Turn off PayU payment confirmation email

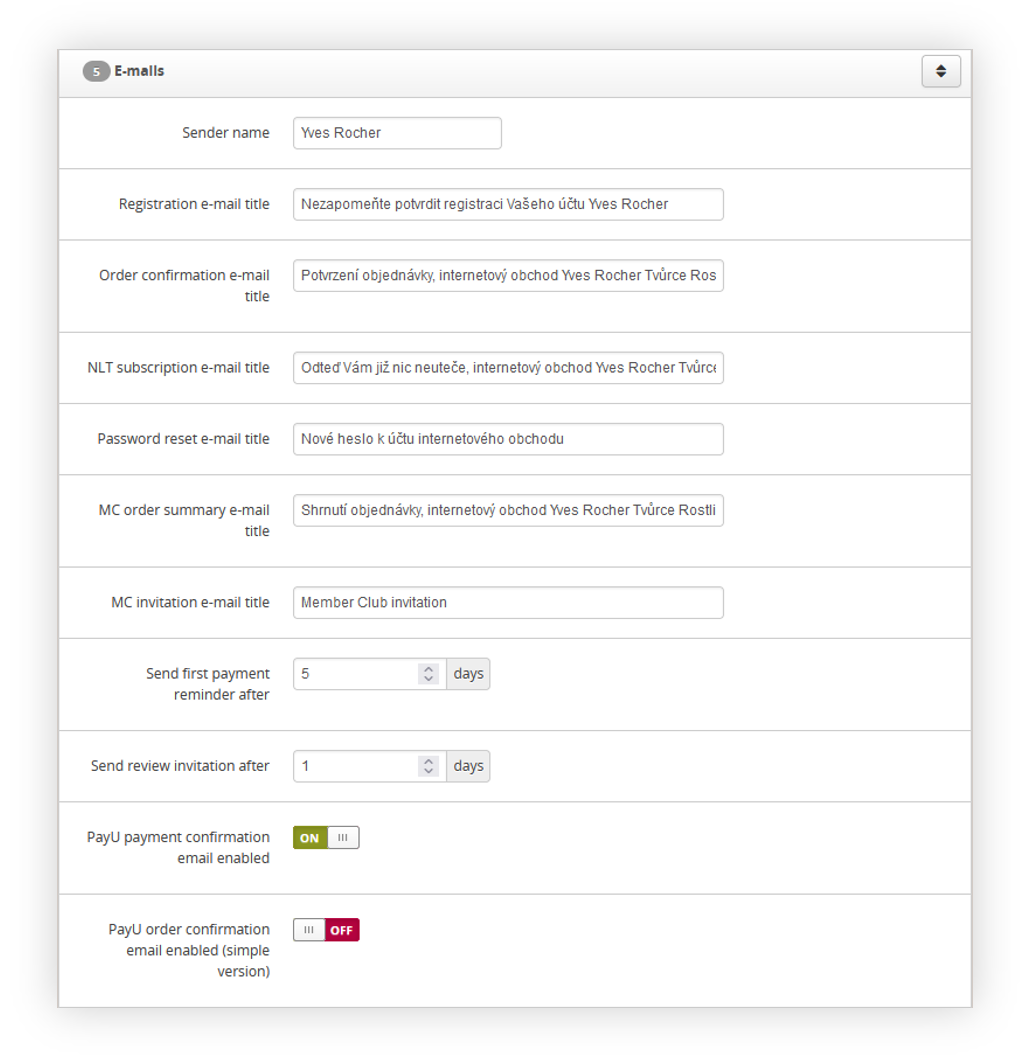click(x=326, y=838)
